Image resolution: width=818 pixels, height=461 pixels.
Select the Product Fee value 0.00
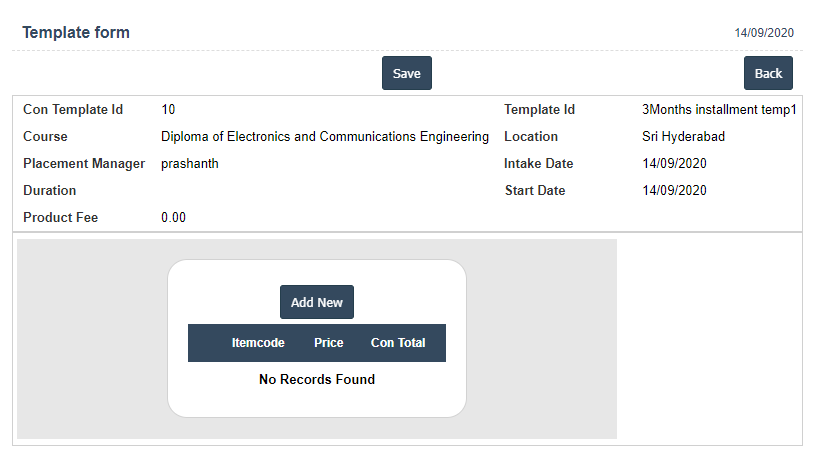[173, 218]
